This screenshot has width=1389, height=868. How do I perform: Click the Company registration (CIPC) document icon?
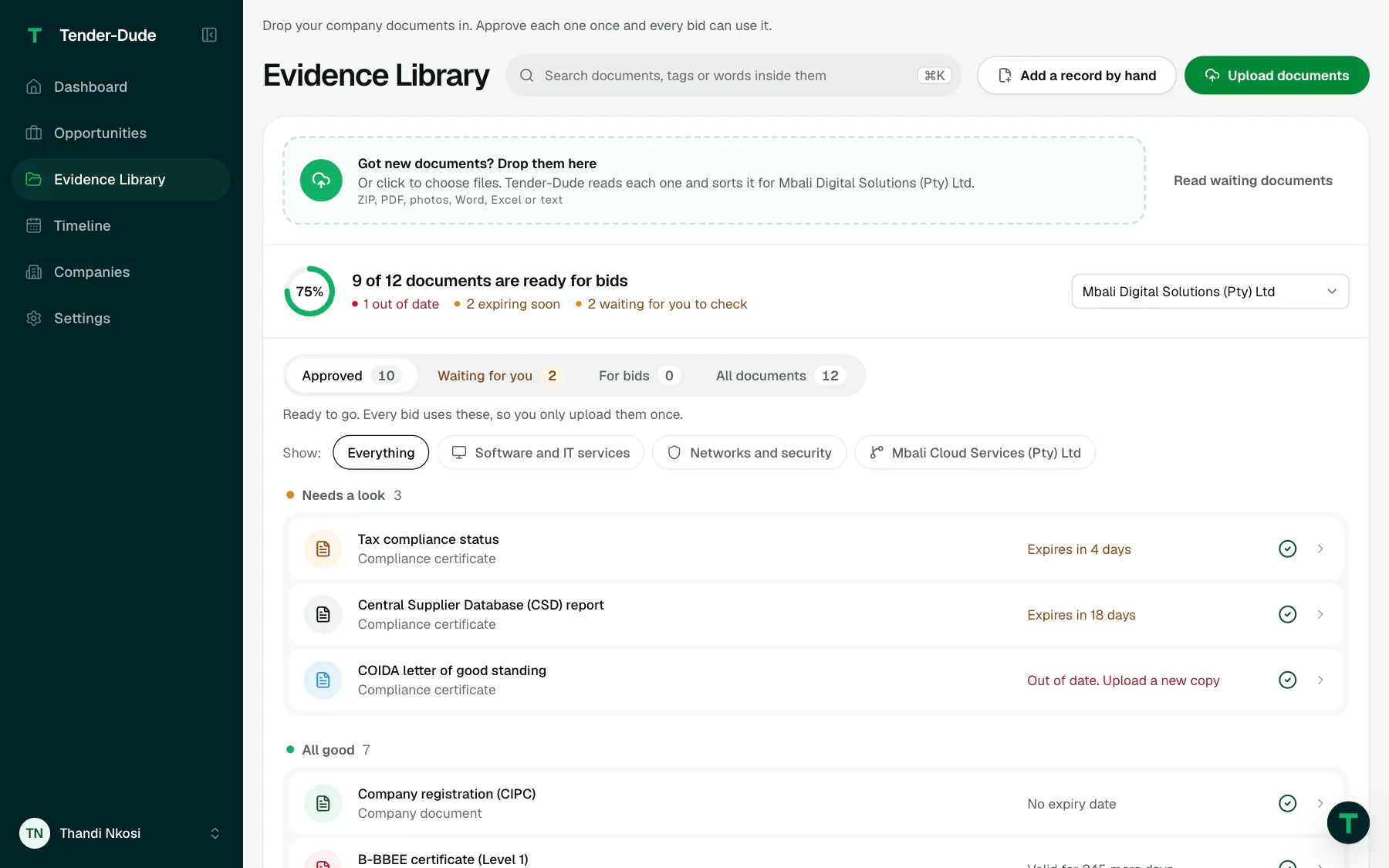coord(323,803)
